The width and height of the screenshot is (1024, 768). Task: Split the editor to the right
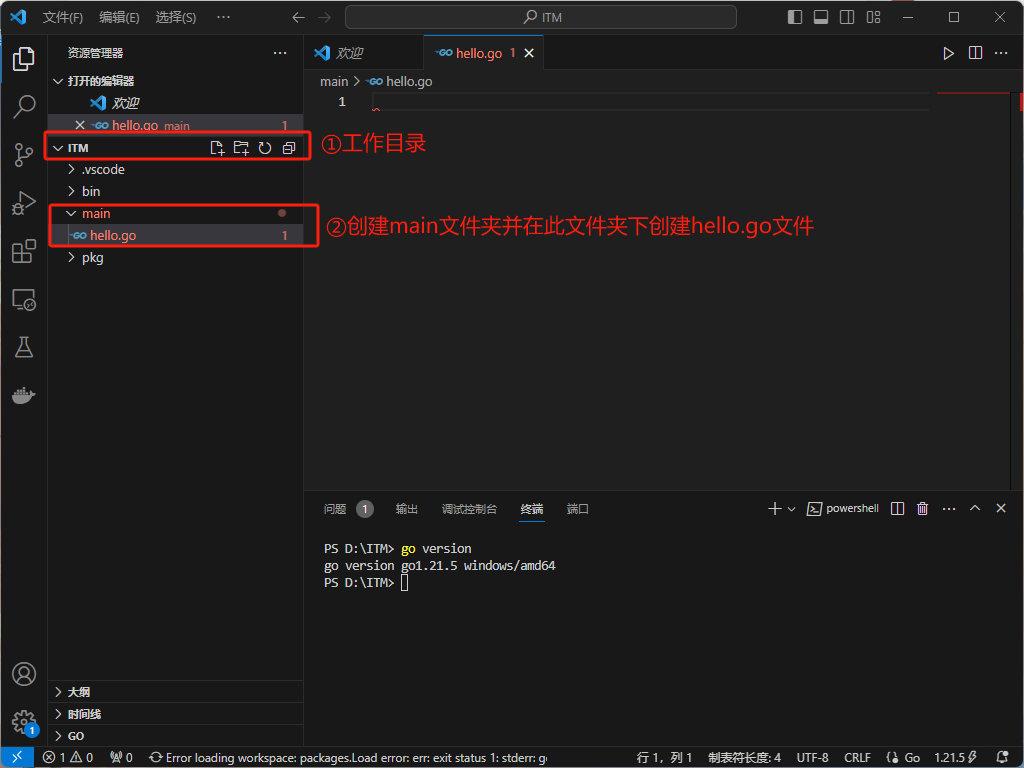[975, 53]
